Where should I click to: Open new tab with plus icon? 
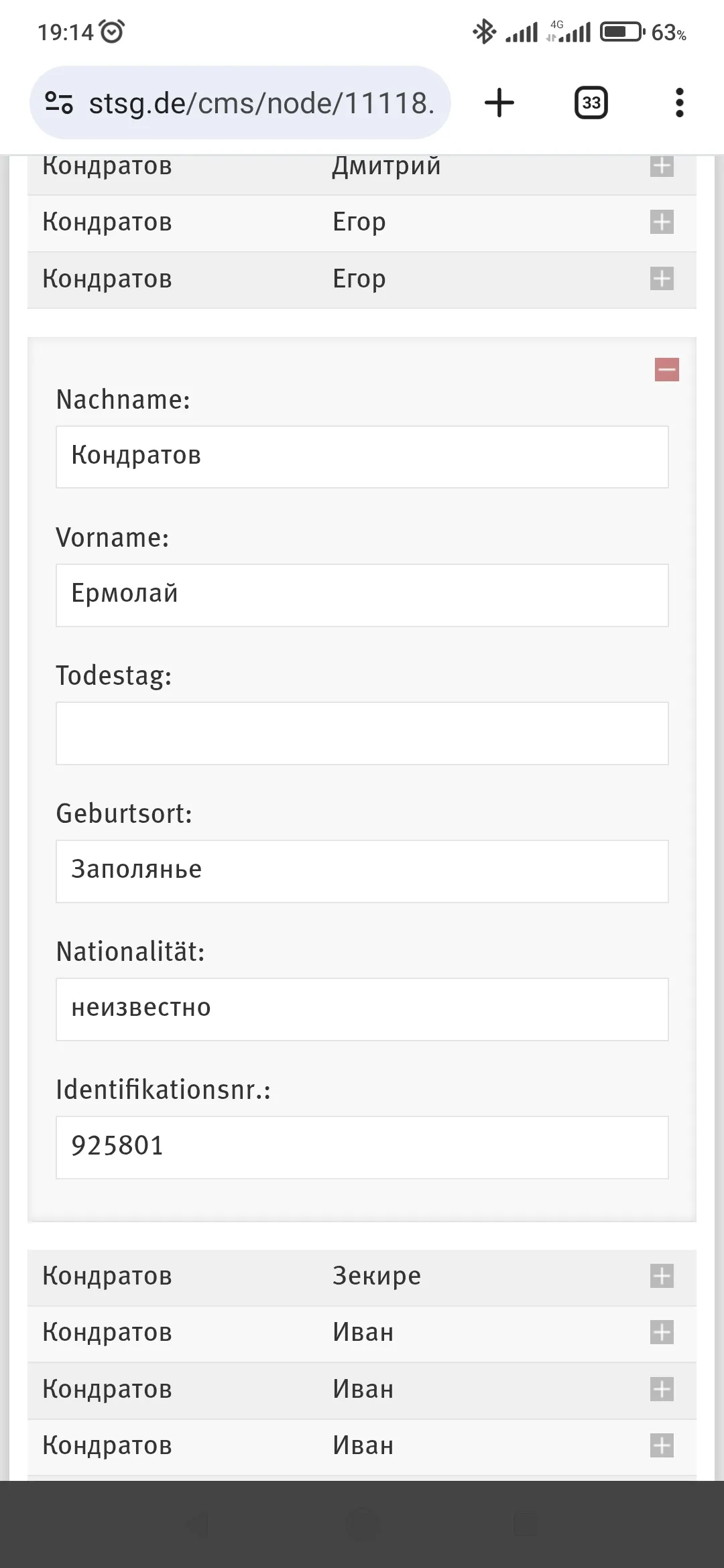pos(499,103)
